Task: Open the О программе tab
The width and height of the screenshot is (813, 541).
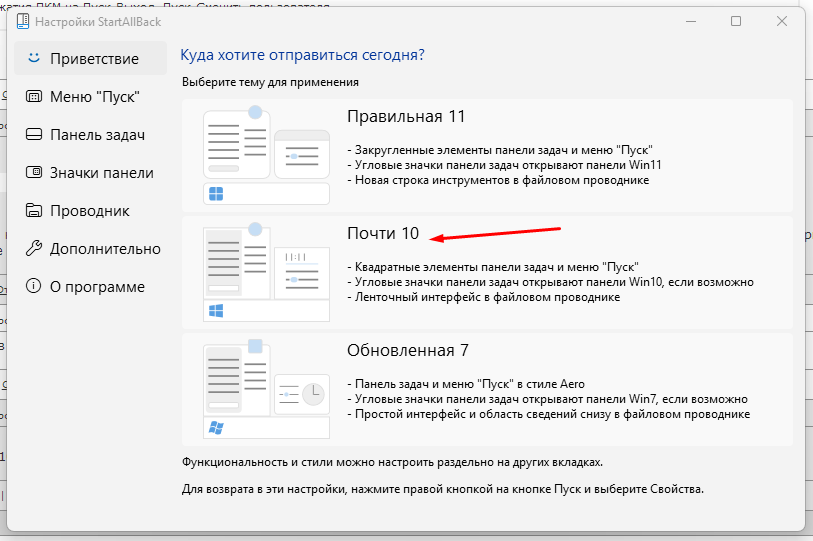Action: (x=90, y=287)
